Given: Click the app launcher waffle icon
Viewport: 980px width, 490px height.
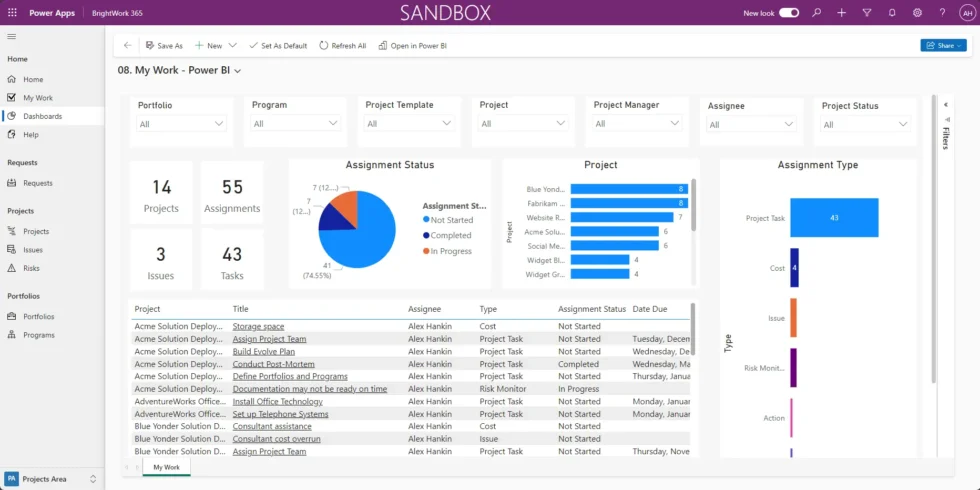Looking at the screenshot, I should (12, 13).
